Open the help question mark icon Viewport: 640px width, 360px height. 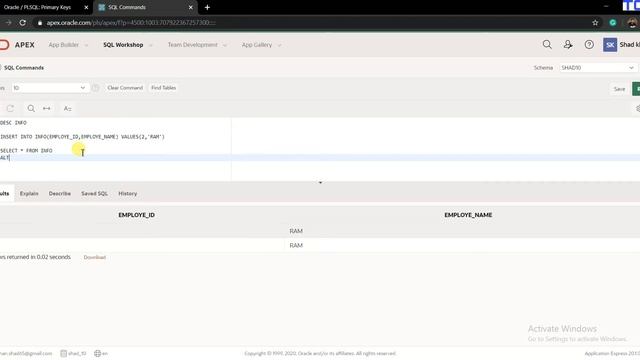tap(589, 44)
